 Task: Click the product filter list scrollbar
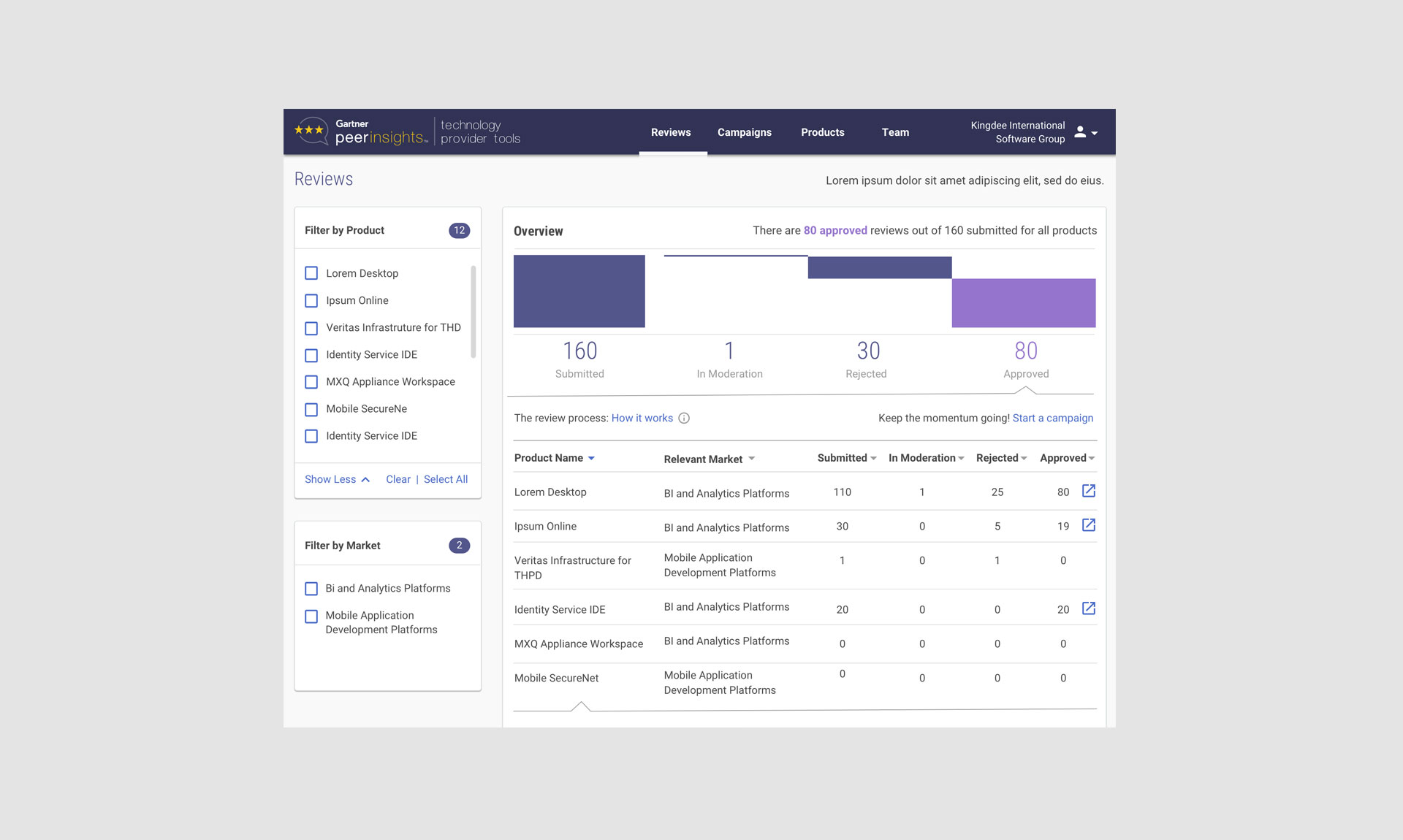tap(474, 312)
